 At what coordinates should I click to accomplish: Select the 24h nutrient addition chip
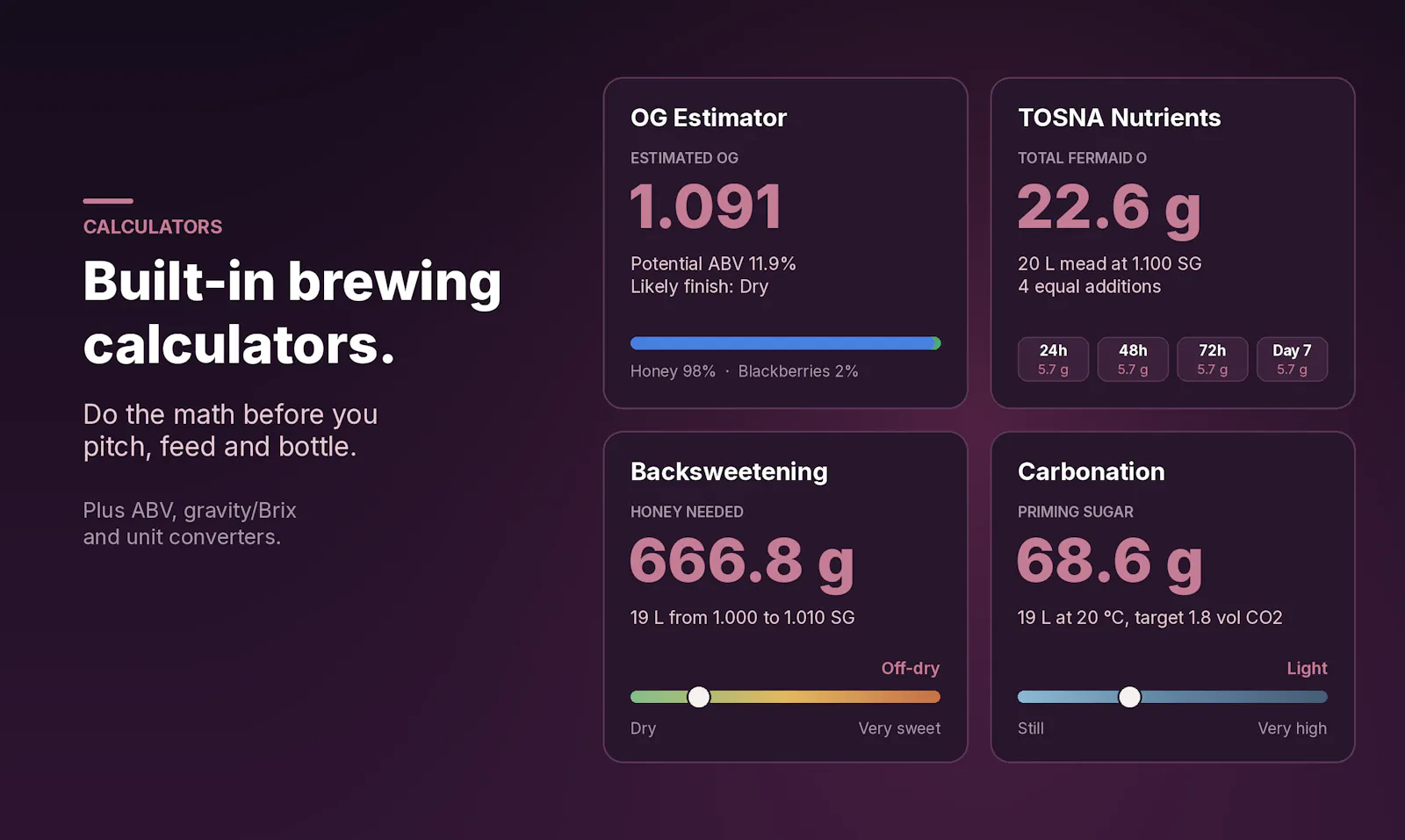click(1053, 359)
